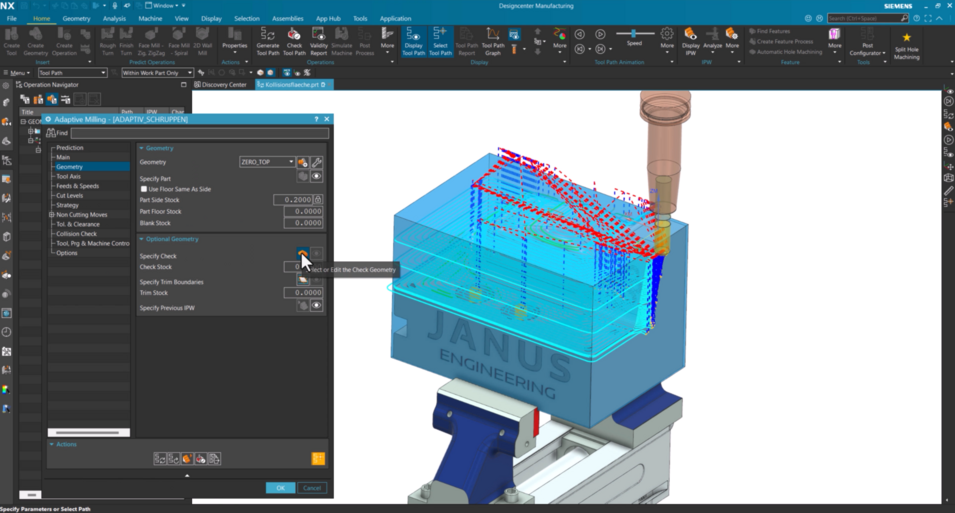
Task: Open the Validity Report
Action: [319, 41]
